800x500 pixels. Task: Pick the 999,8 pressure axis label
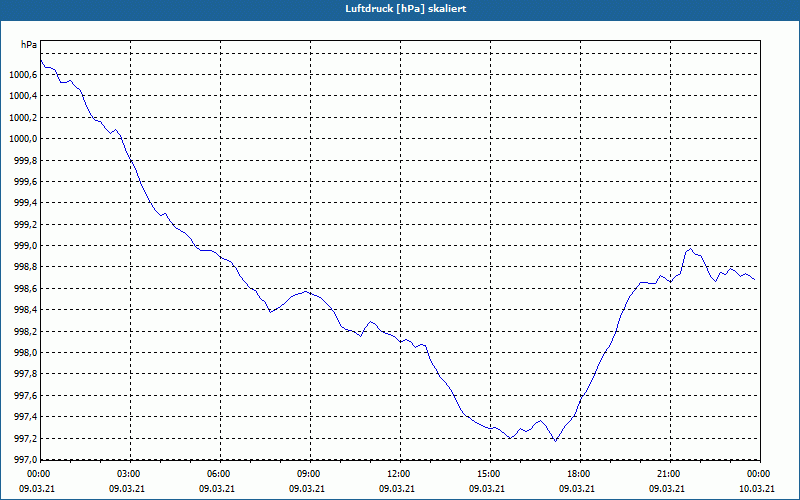[26, 161]
